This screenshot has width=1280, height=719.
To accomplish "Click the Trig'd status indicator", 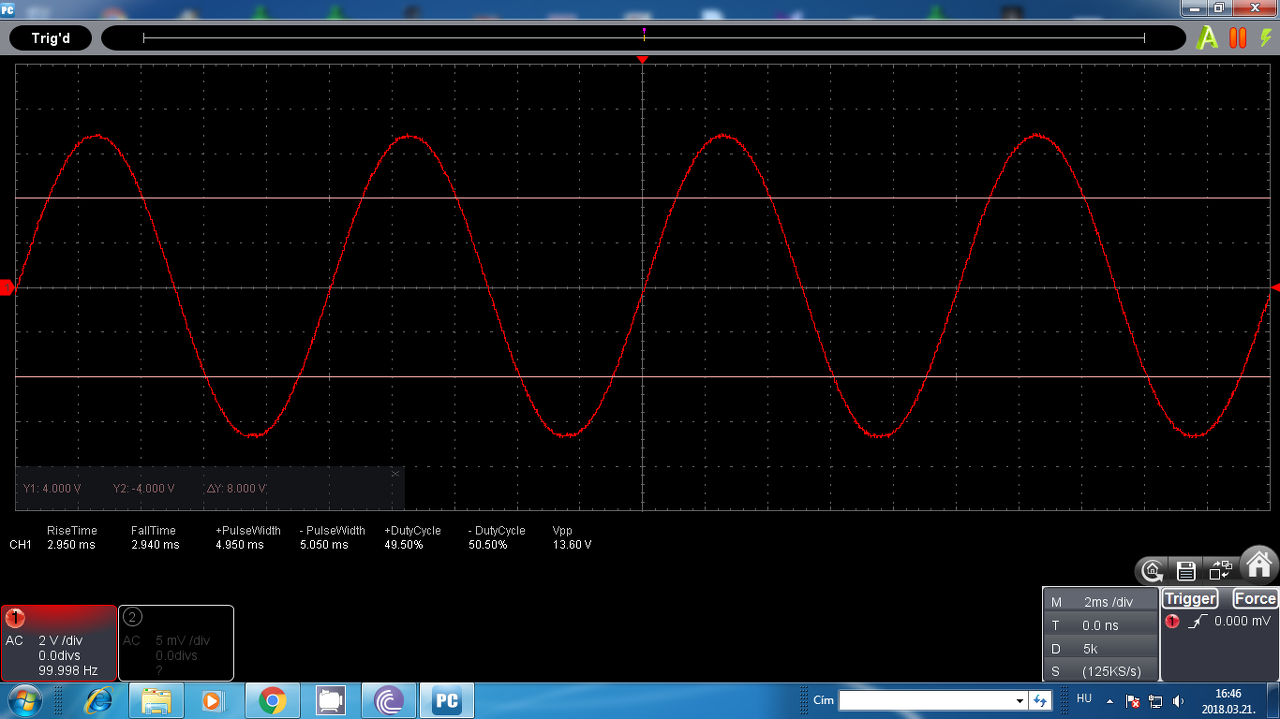I will tap(50, 38).
